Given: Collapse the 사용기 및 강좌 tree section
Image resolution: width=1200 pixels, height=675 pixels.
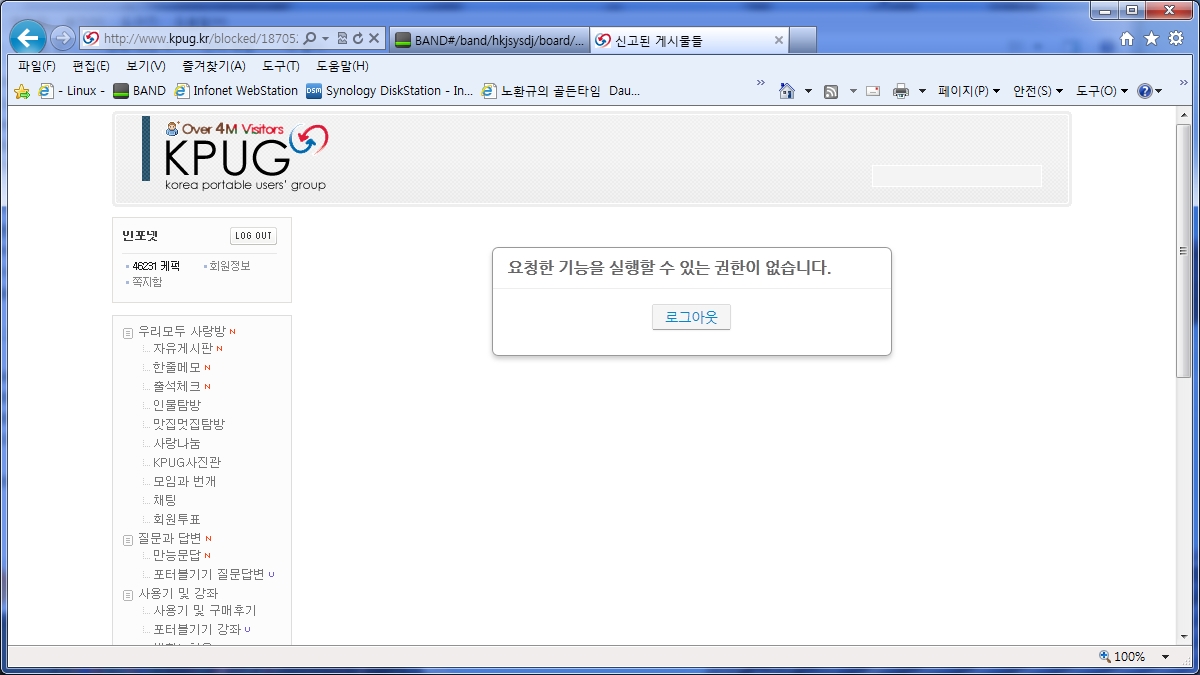Looking at the screenshot, I should pyautogui.click(x=128, y=595).
